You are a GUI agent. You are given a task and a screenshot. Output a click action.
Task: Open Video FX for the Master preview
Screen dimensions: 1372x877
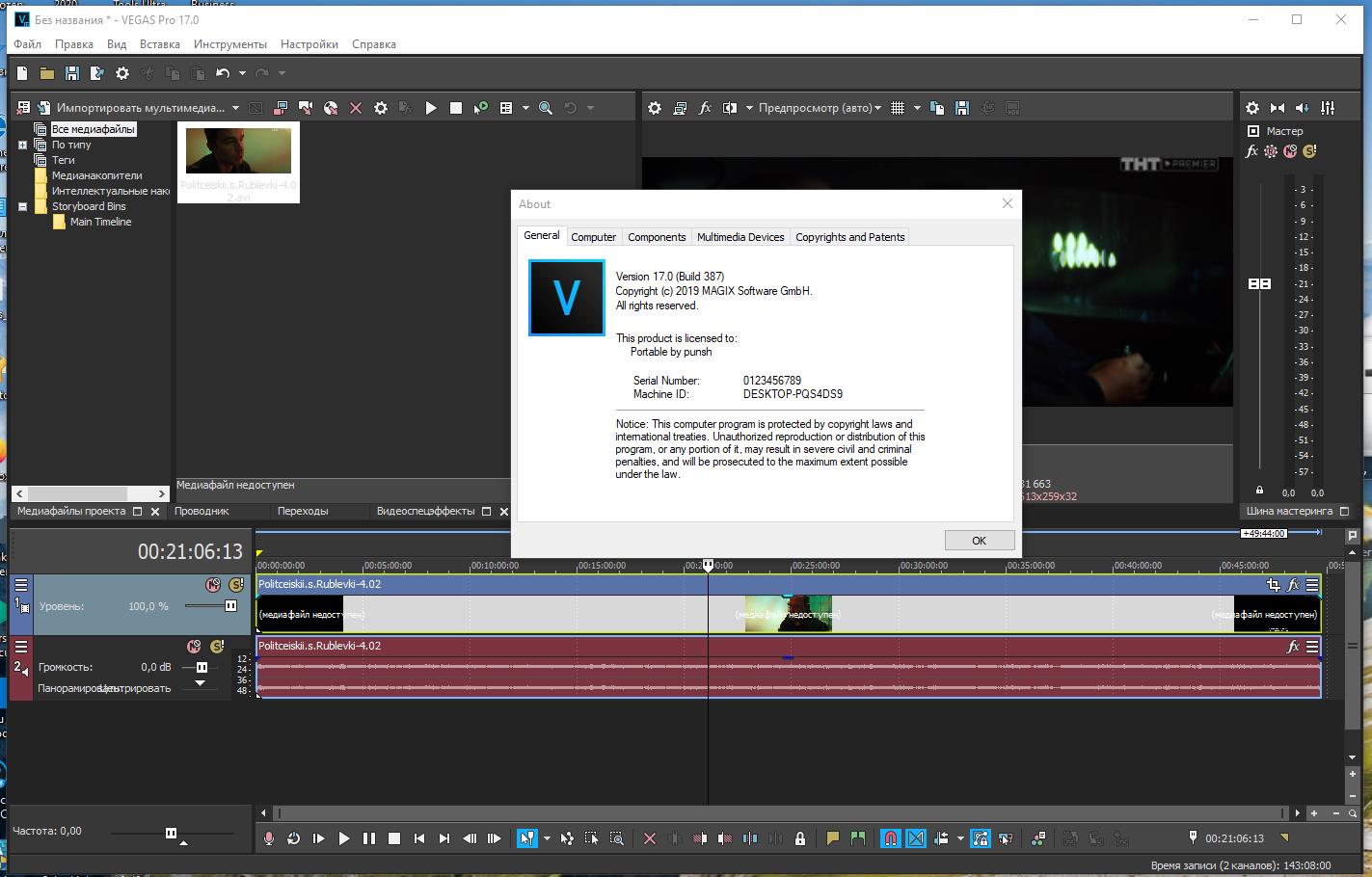tap(705, 108)
